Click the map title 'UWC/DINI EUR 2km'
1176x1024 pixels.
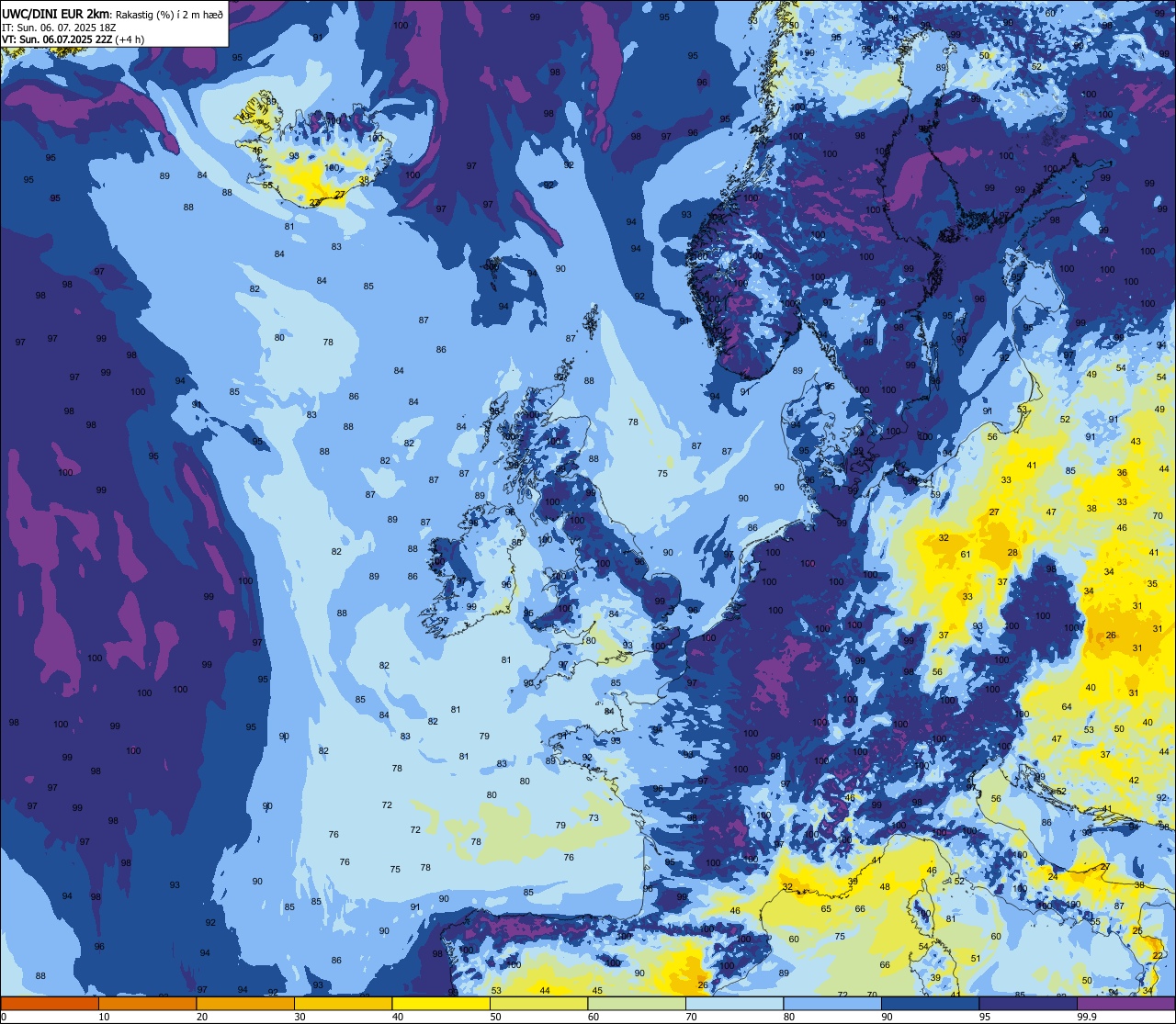tap(56, 13)
